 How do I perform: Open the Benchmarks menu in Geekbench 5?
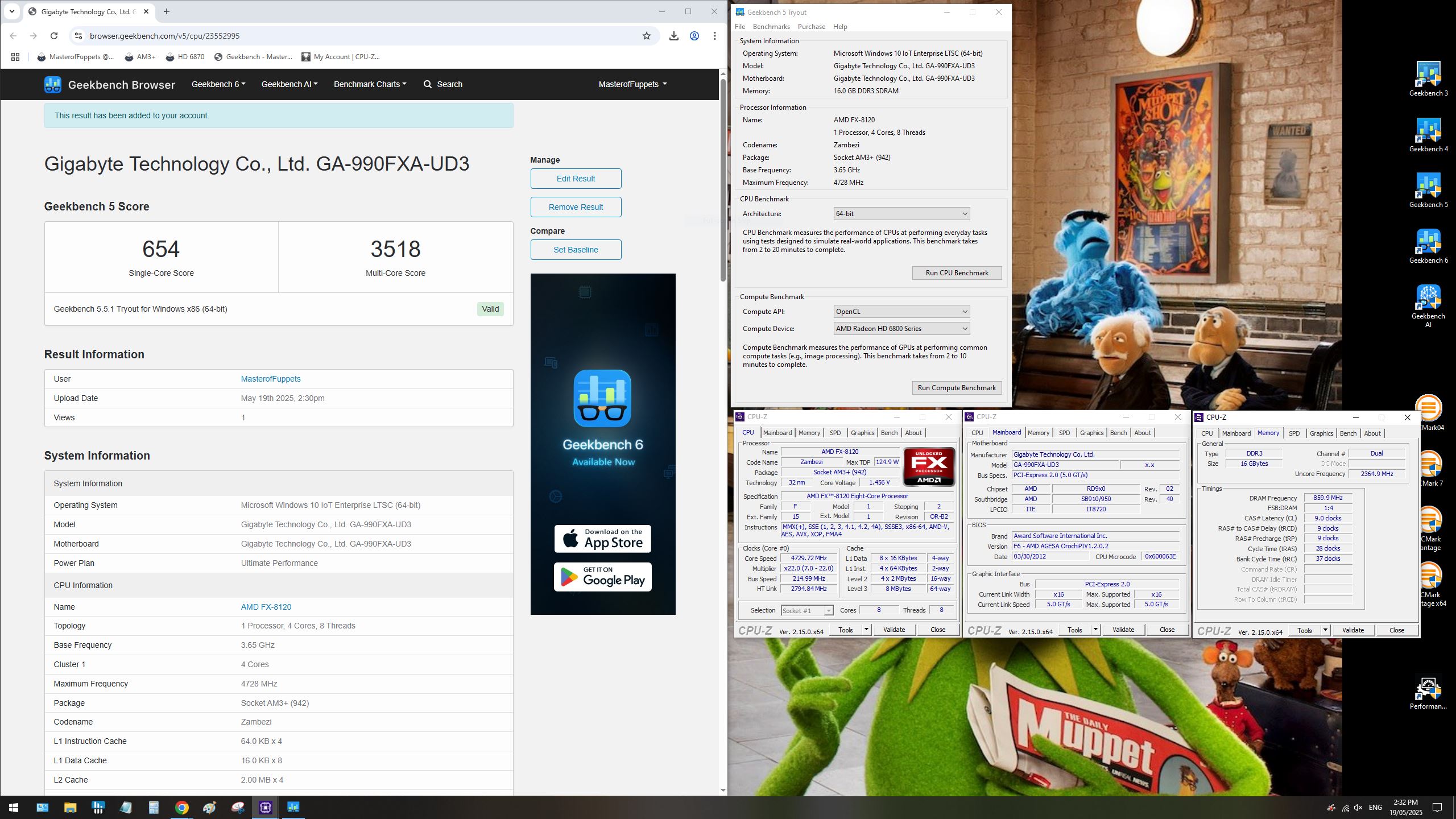pos(771,27)
